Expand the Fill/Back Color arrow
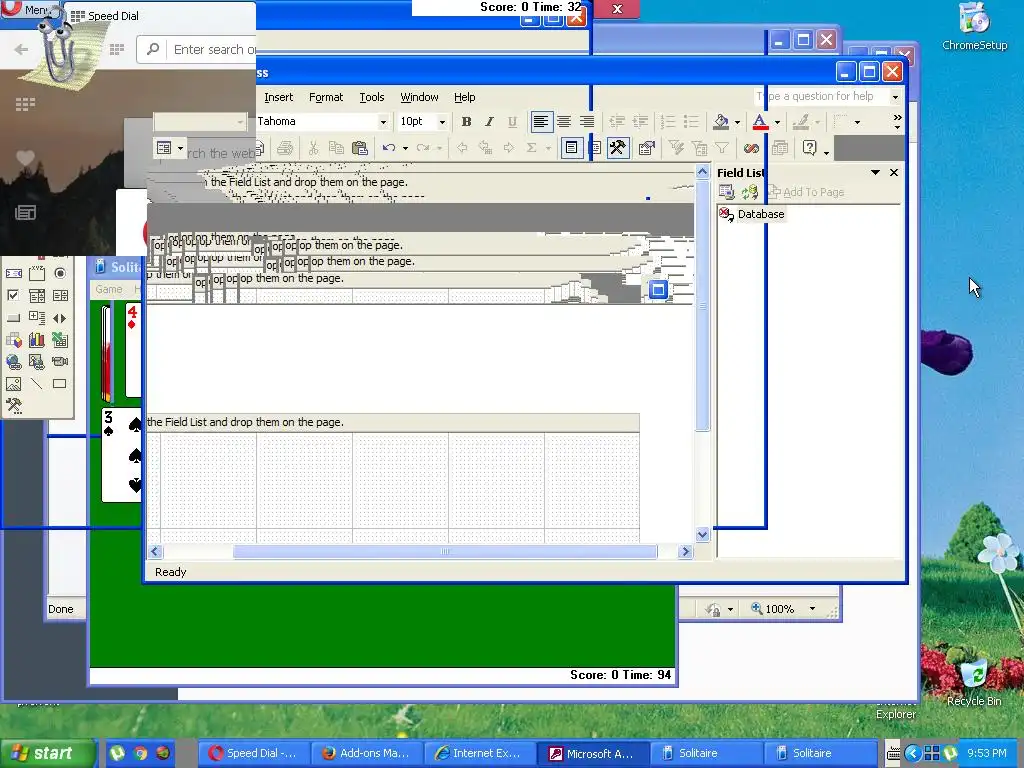The image size is (1024, 768). [x=737, y=122]
